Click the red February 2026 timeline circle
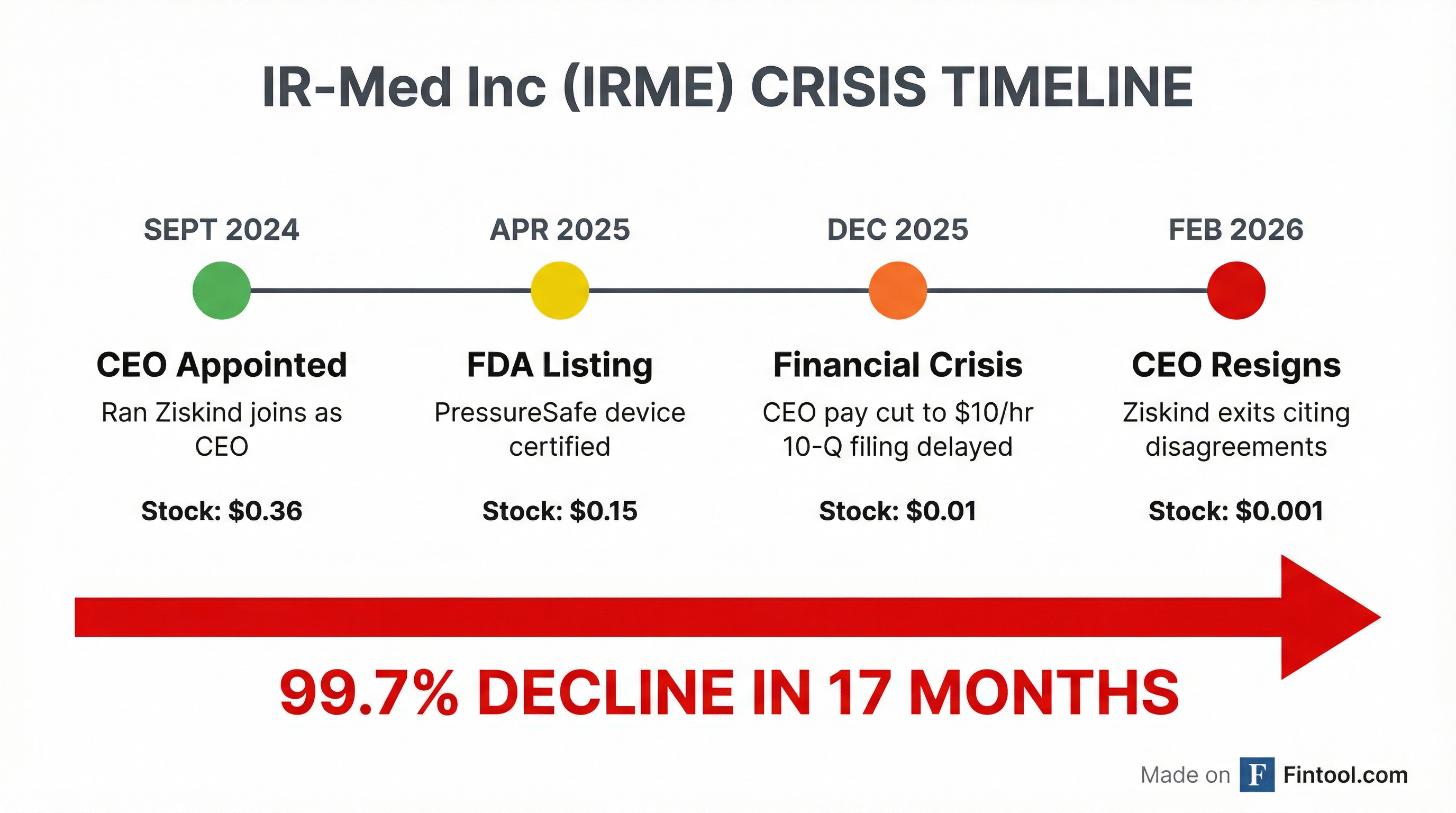Screen dimensions: 1456x813 pos(1236,291)
